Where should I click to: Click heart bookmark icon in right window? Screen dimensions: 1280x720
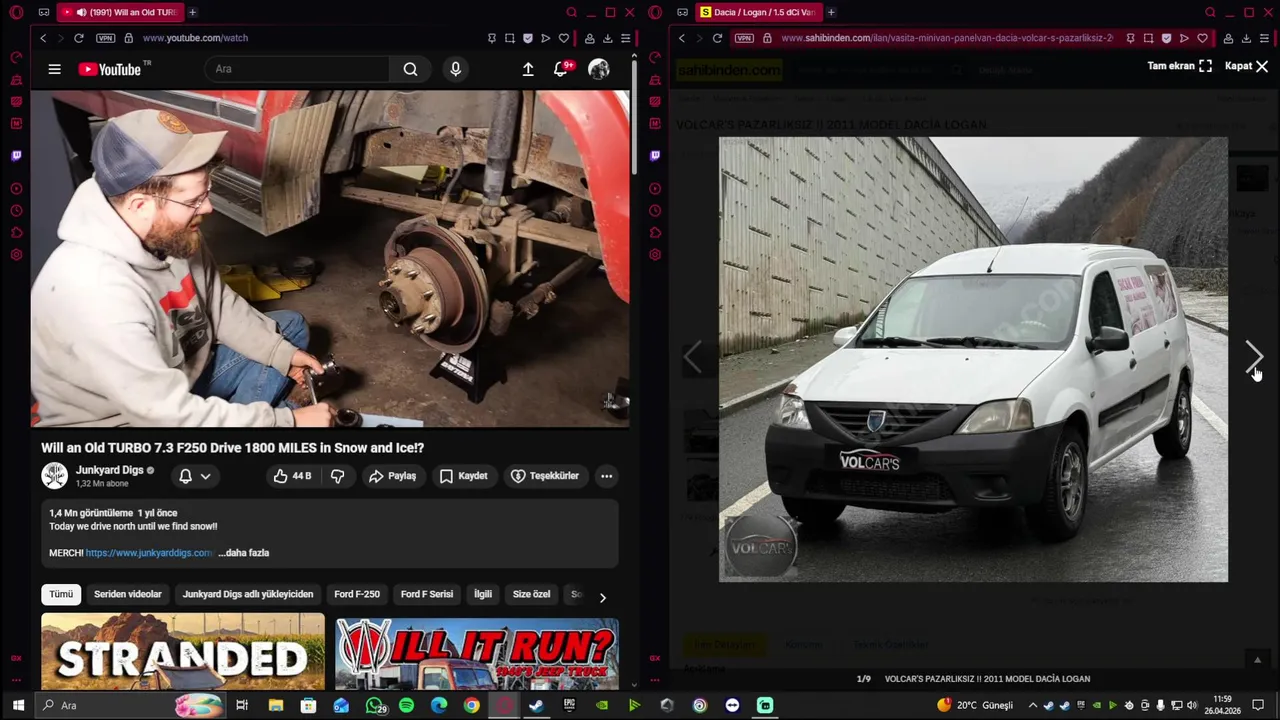[x=1202, y=38]
